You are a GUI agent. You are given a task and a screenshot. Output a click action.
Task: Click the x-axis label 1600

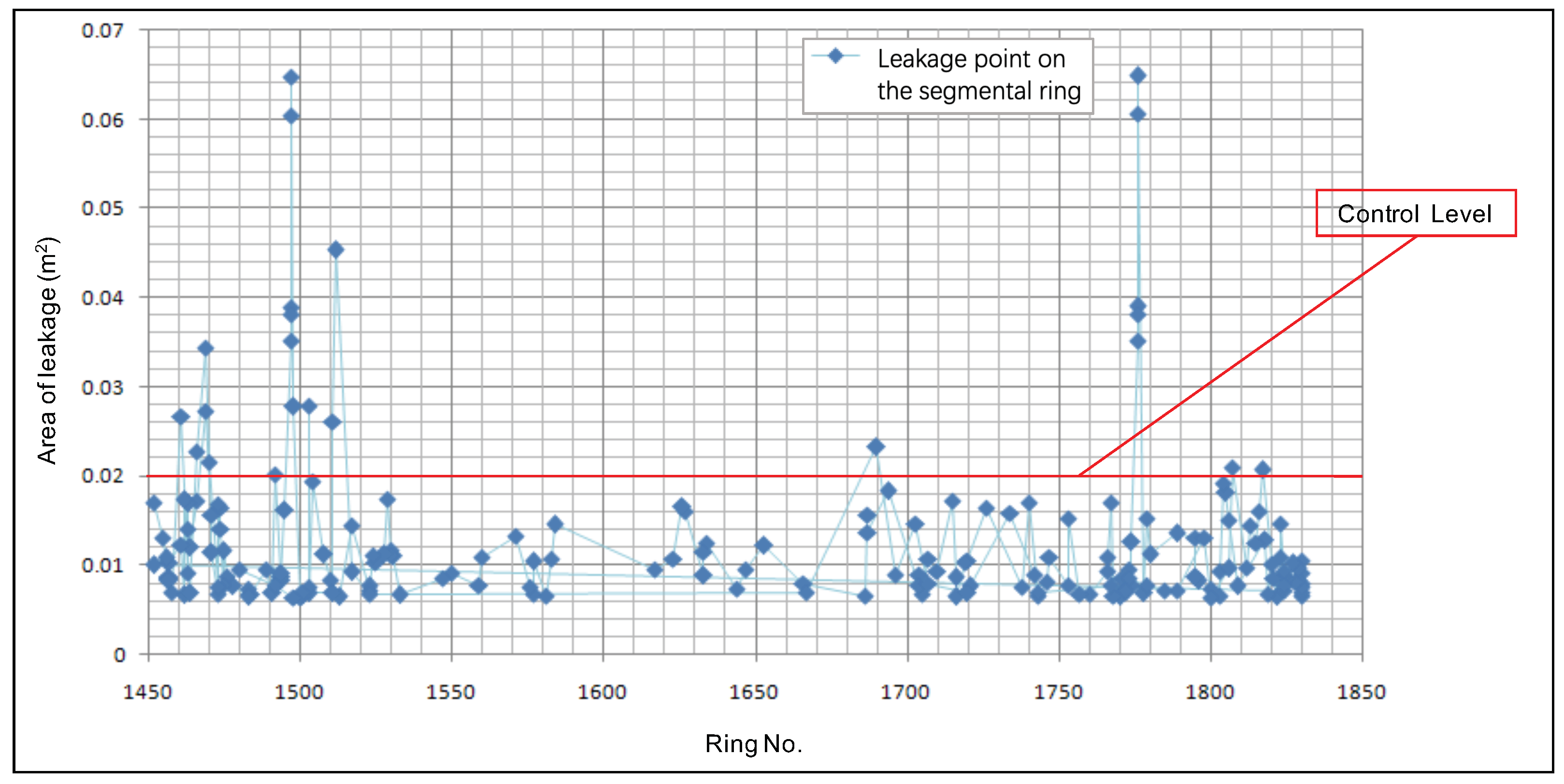coord(602,692)
